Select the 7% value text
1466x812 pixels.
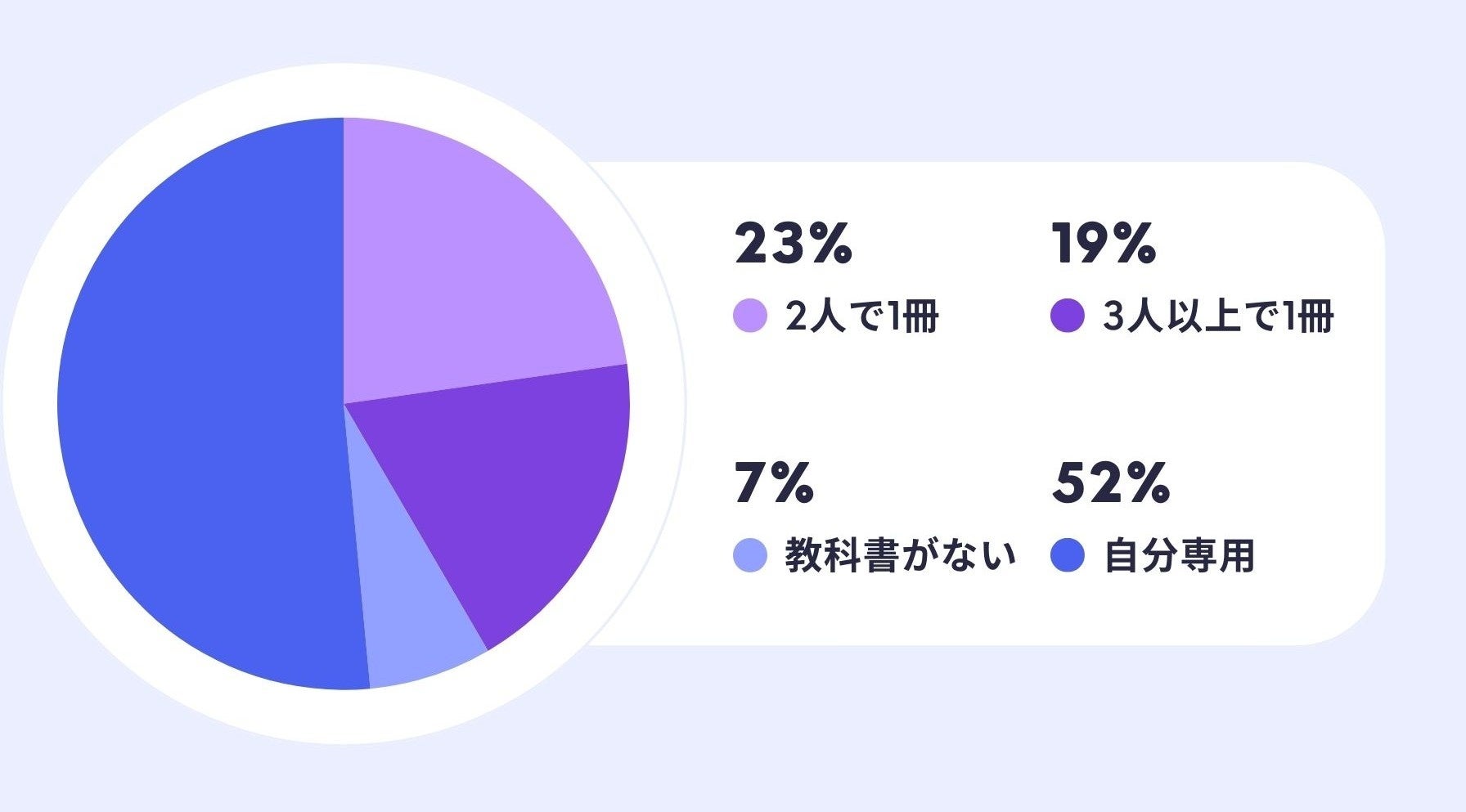773,483
